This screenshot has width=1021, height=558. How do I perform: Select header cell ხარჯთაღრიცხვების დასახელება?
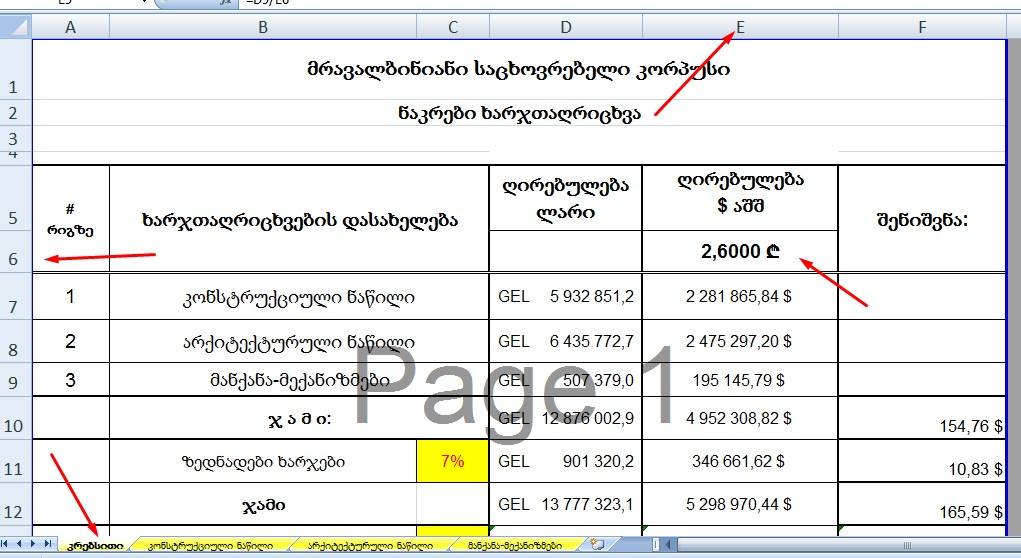pyautogui.click(x=299, y=219)
